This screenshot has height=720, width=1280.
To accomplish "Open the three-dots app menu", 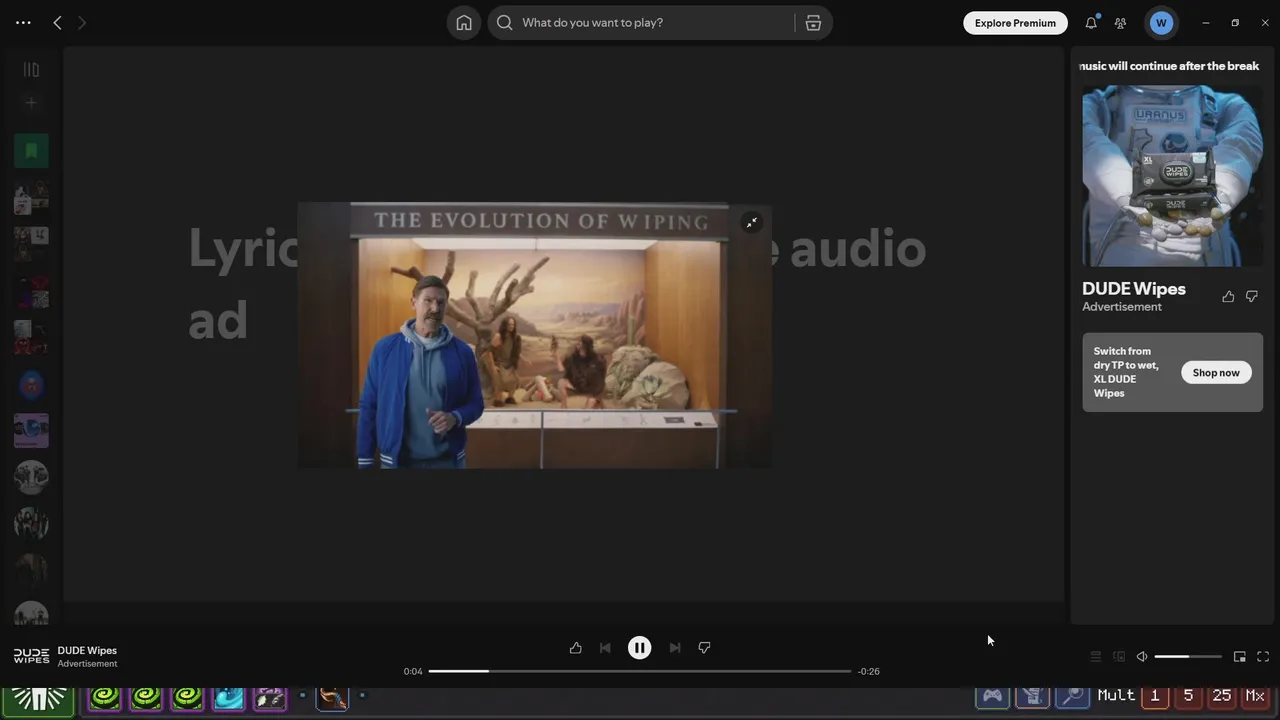I will pyautogui.click(x=23, y=22).
